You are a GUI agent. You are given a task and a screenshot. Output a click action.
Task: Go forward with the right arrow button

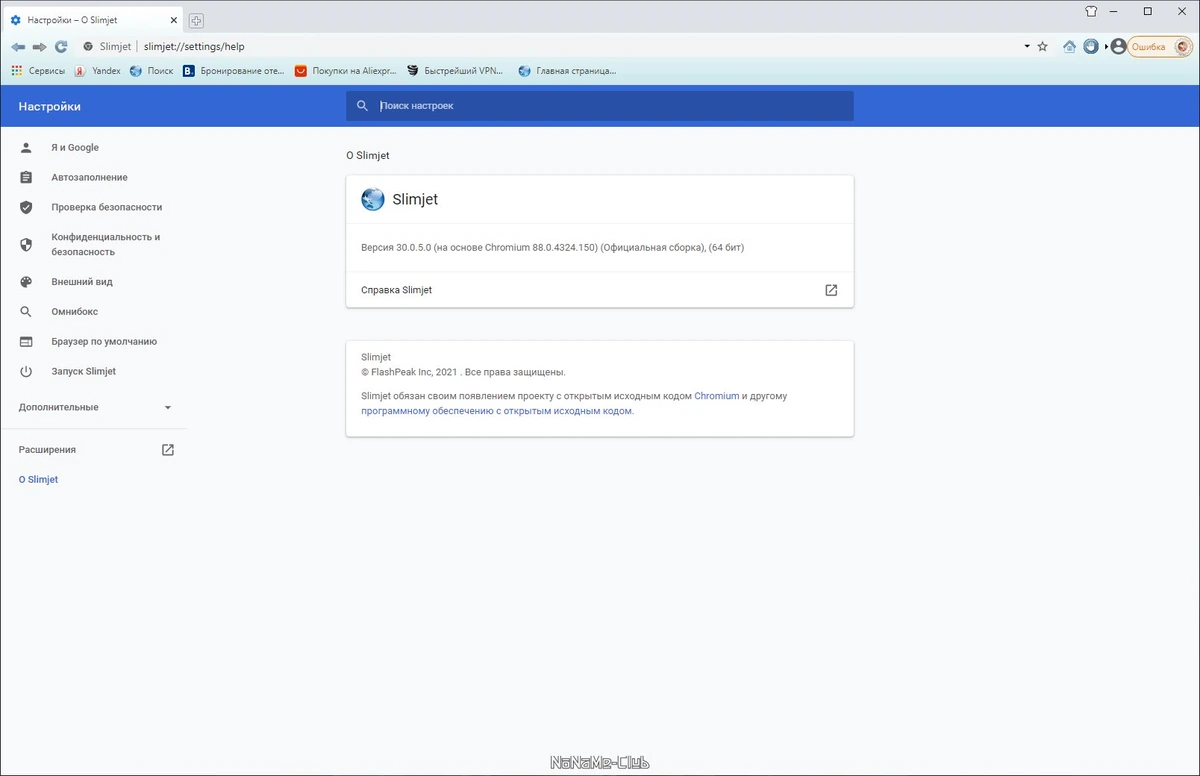click(39, 46)
